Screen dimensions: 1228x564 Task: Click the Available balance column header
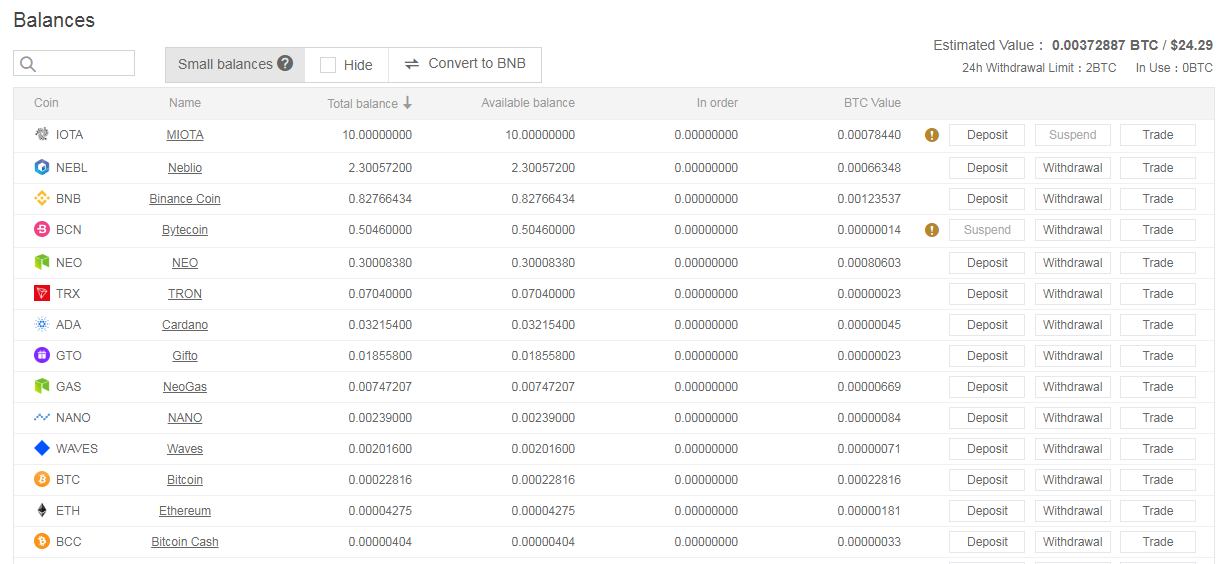528,103
